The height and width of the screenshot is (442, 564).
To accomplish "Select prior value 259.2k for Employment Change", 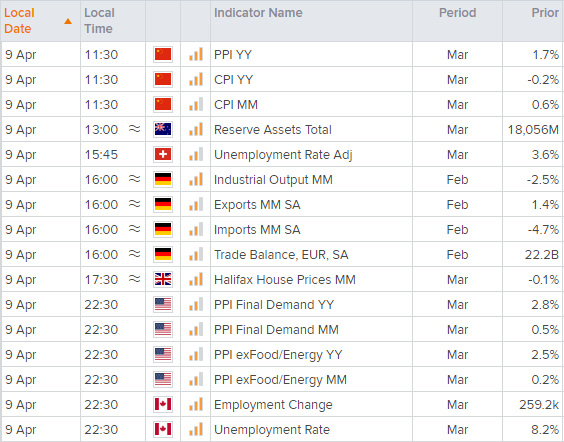I will click(x=539, y=405).
